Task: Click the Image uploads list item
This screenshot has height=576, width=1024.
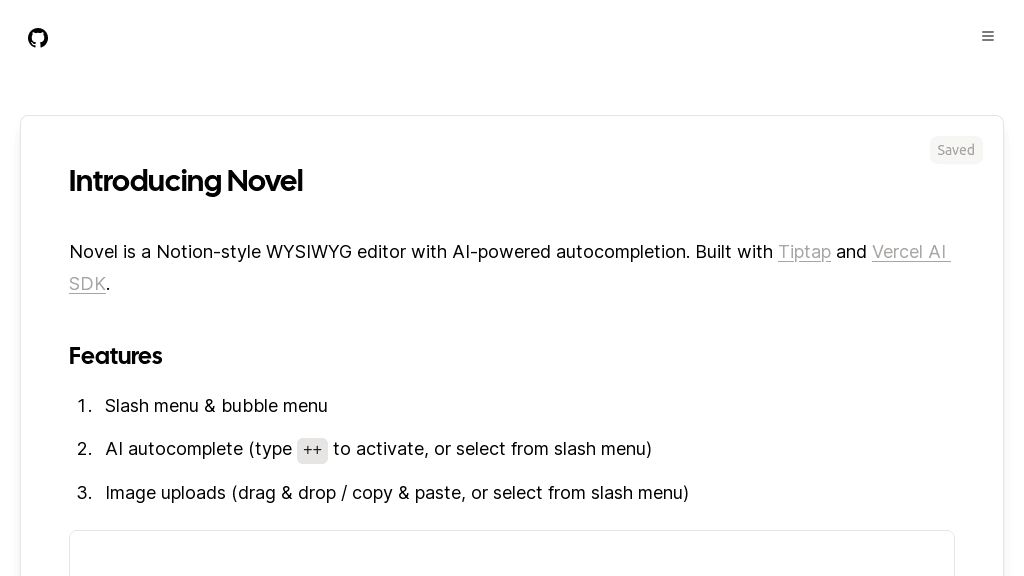Action: click(x=397, y=493)
